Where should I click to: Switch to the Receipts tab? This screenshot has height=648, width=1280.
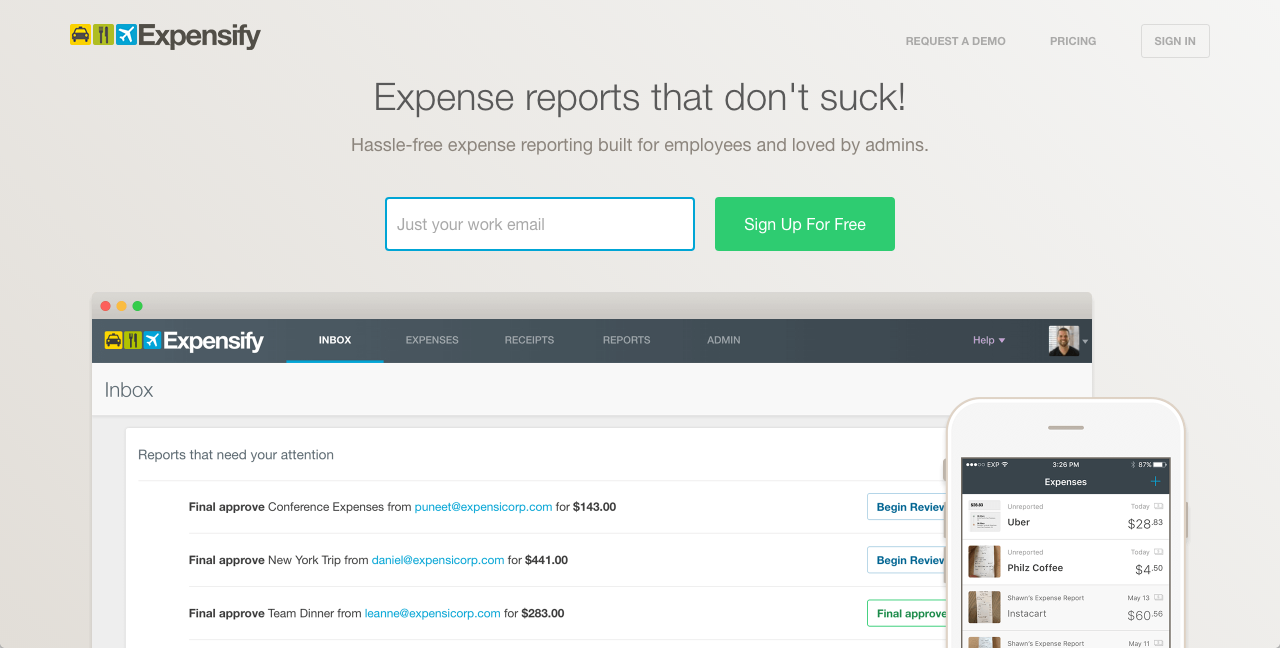529,340
